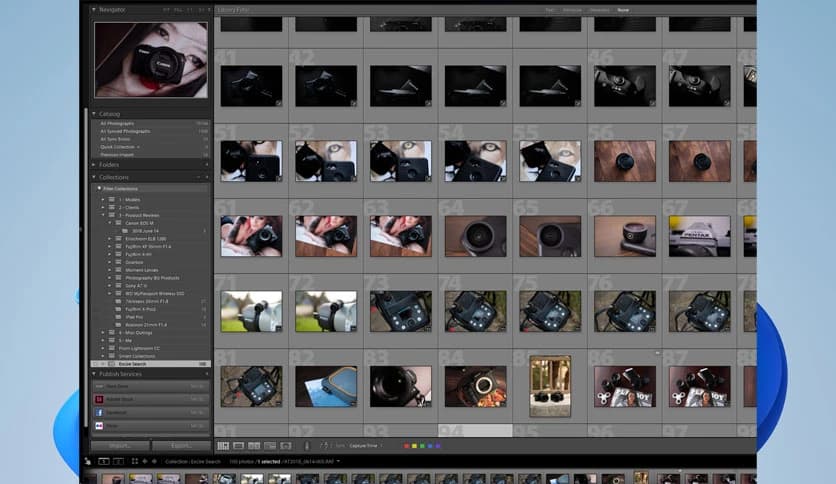Switch to Loupe view in the toolbar
Image resolution: width=836 pixels, height=484 pixels.
(x=239, y=445)
